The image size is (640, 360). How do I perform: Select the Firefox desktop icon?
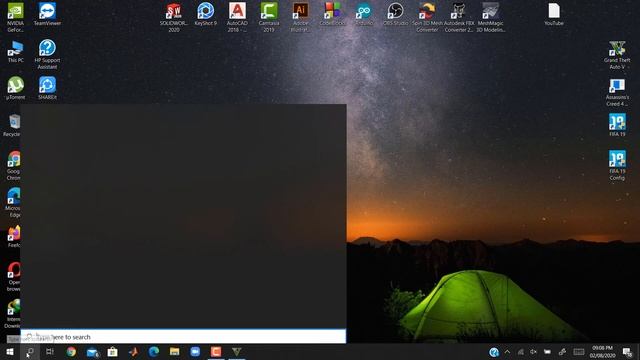(x=13, y=236)
